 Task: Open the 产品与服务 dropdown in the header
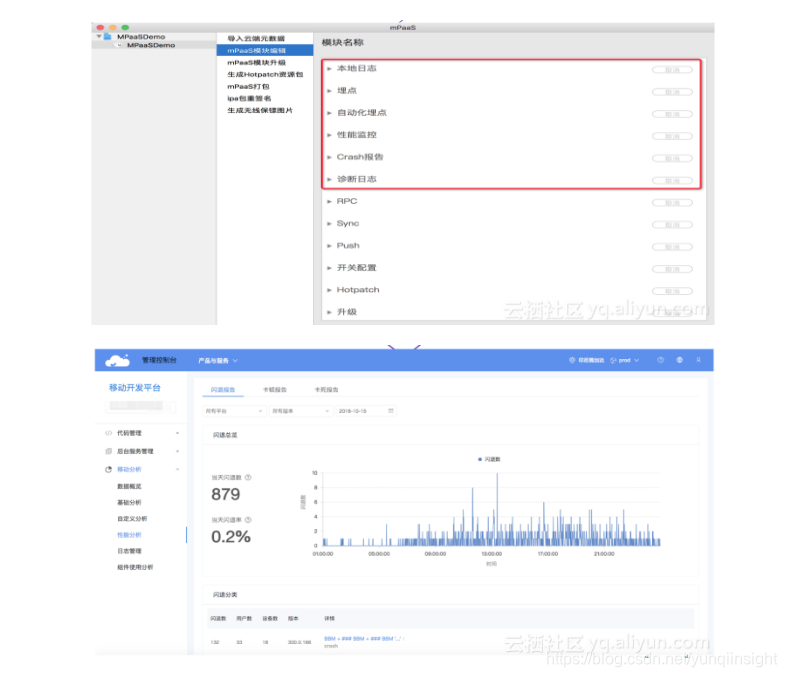[218, 360]
